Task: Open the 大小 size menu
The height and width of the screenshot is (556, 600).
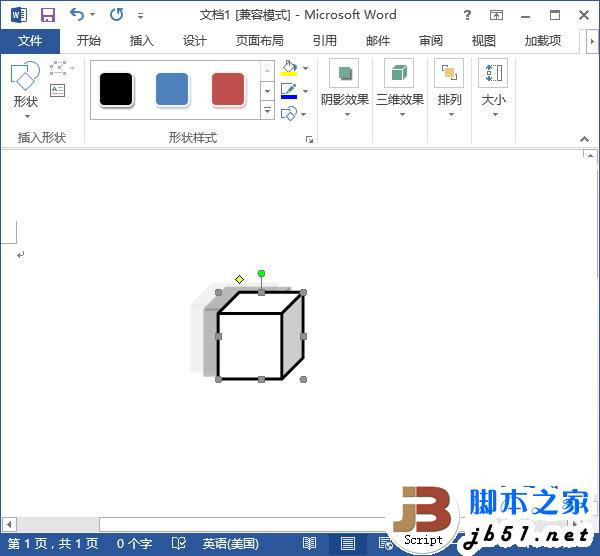Action: (x=493, y=88)
